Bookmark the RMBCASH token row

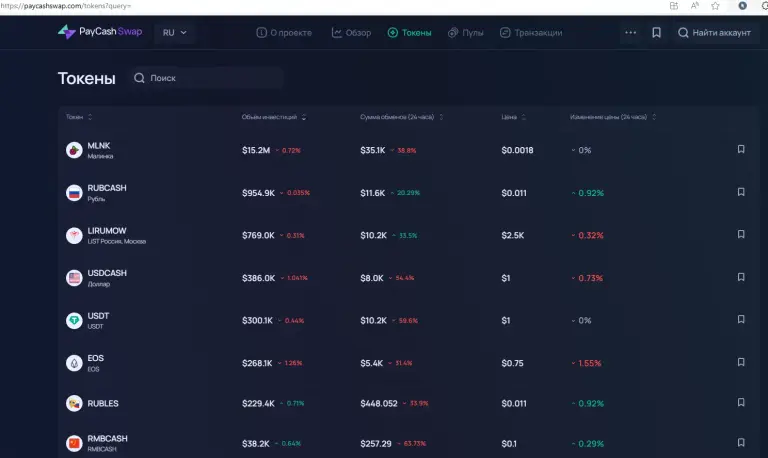(x=741, y=442)
